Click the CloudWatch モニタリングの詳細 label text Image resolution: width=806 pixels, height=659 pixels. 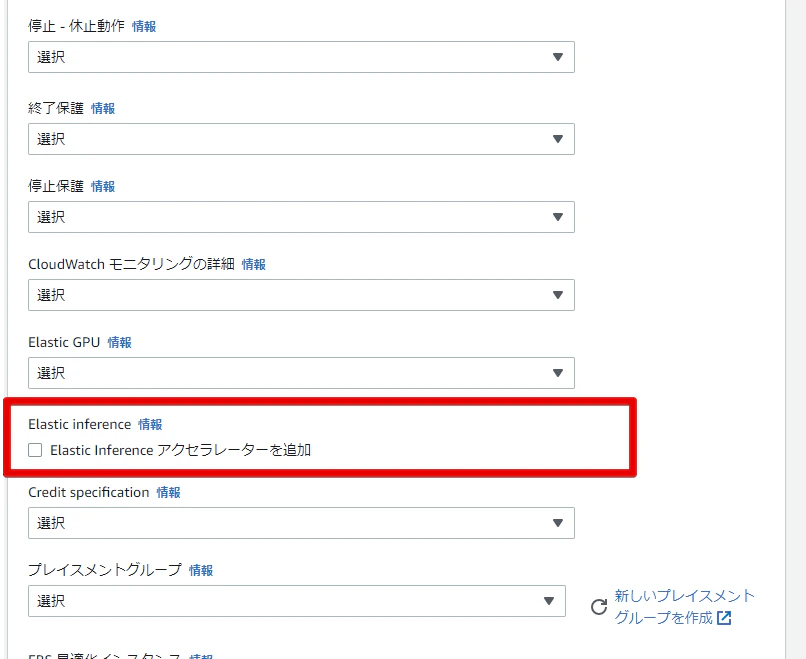click(x=131, y=264)
